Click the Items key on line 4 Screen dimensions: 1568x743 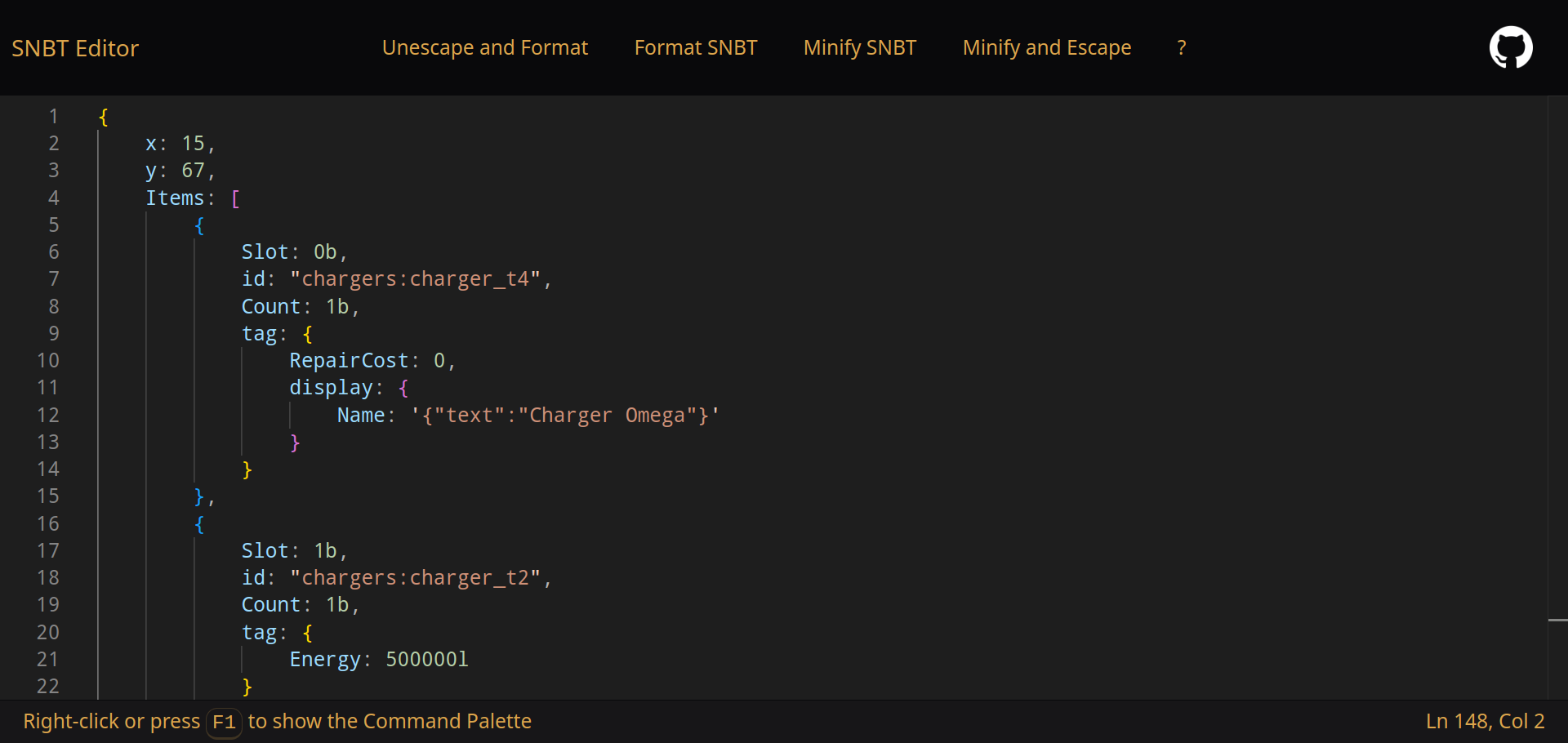176,197
